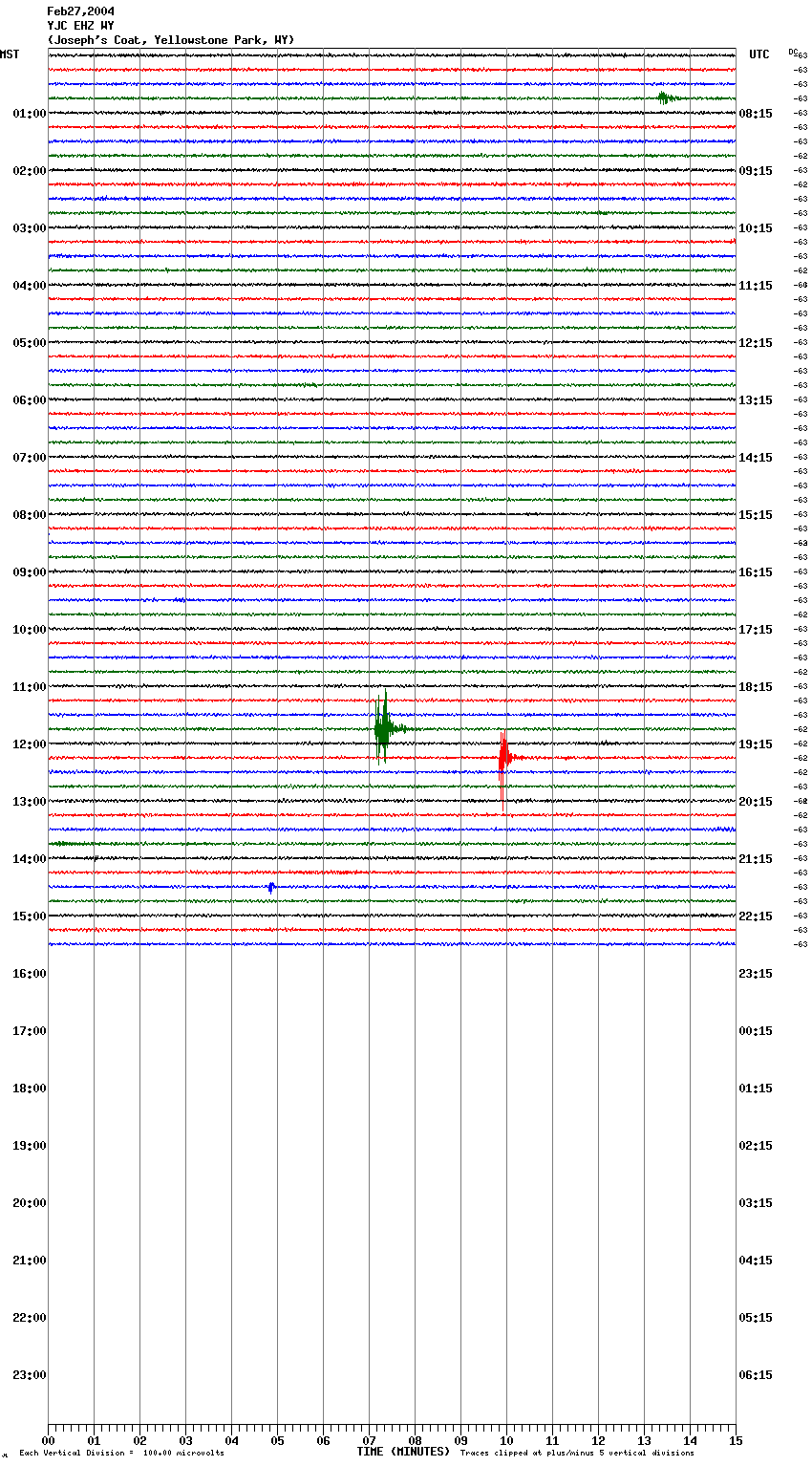Viewport: 812px width, 1466px height.
Task: Click the 18:15 UTC time label
Action: tap(756, 687)
